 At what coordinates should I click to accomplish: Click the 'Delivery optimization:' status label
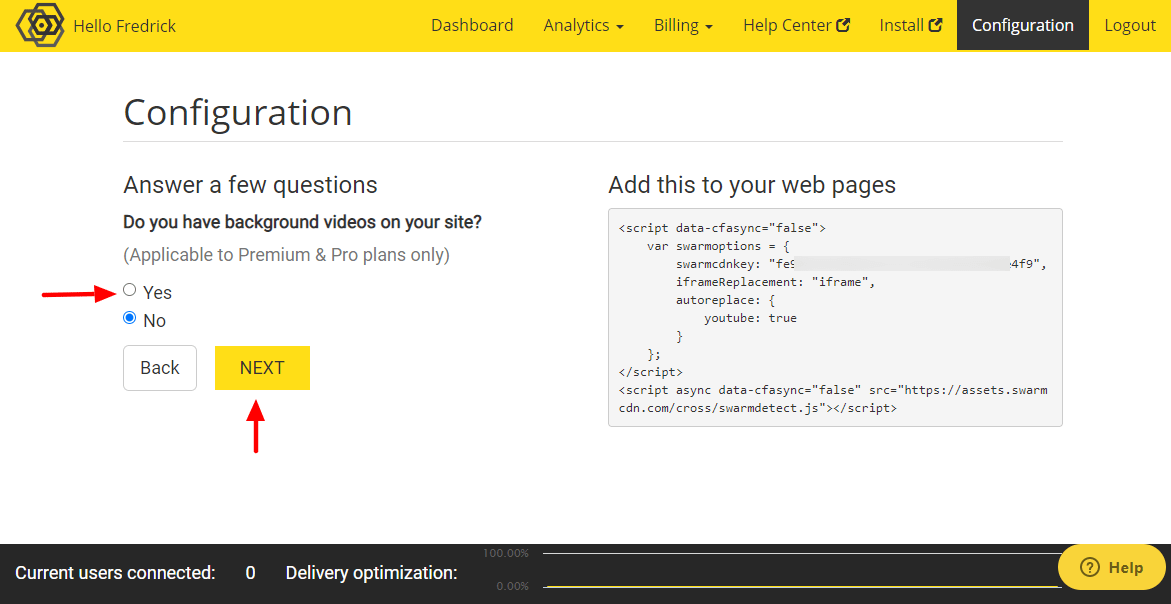371,573
